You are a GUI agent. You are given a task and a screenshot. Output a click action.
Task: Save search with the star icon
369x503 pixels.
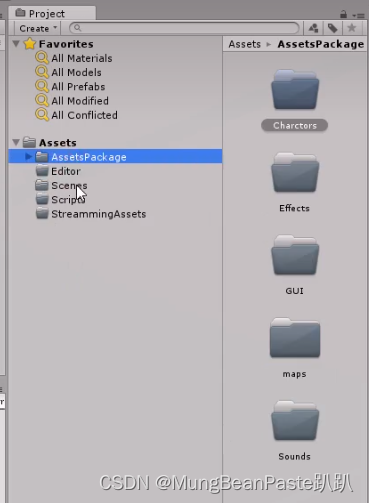click(352, 28)
